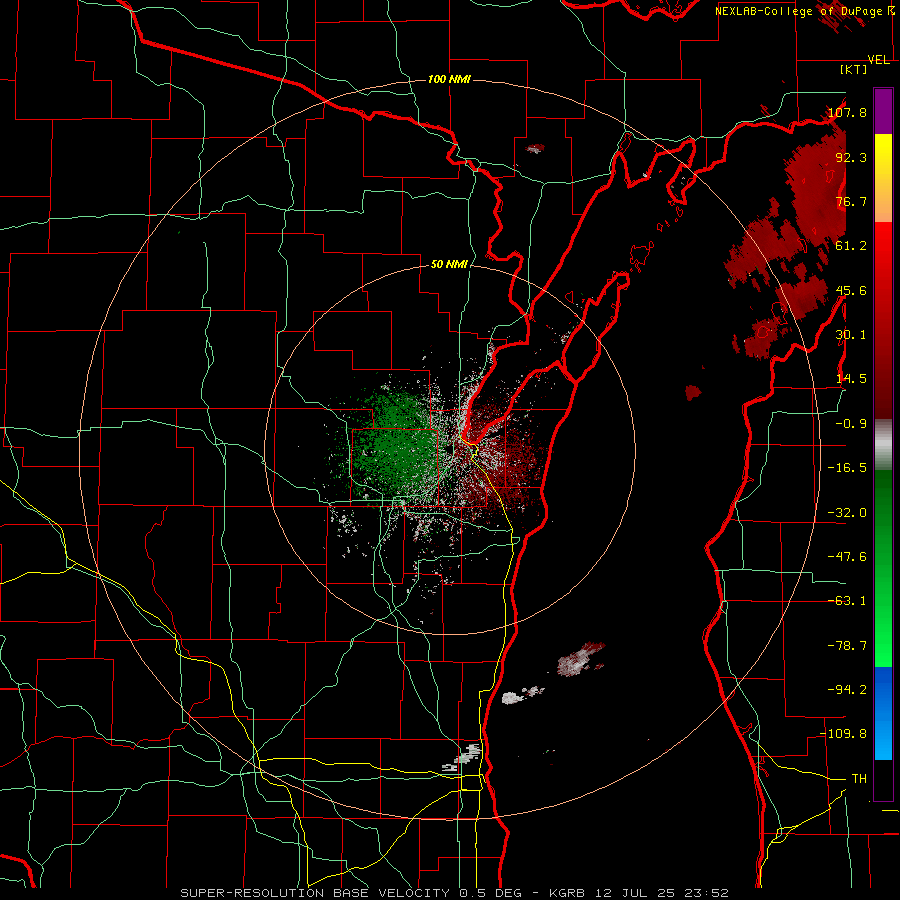The width and height of the screenshot is (900, 900).
Task: Click the blue segment of velocity color bar
Action: click(x=883, y=713)
